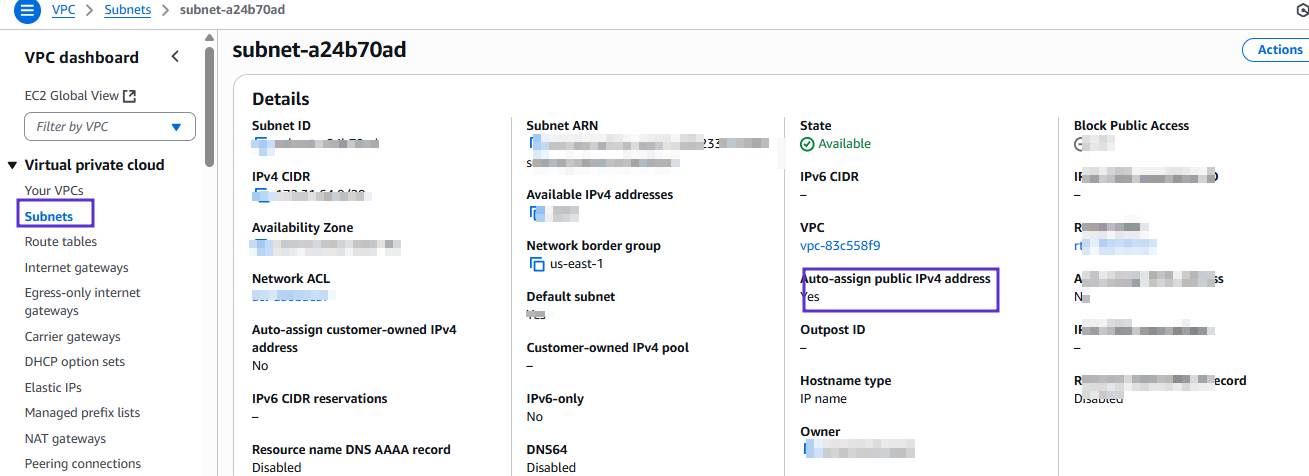
Task: Copy the Available IPv4 addresses value icon
Action: point(537,213)
